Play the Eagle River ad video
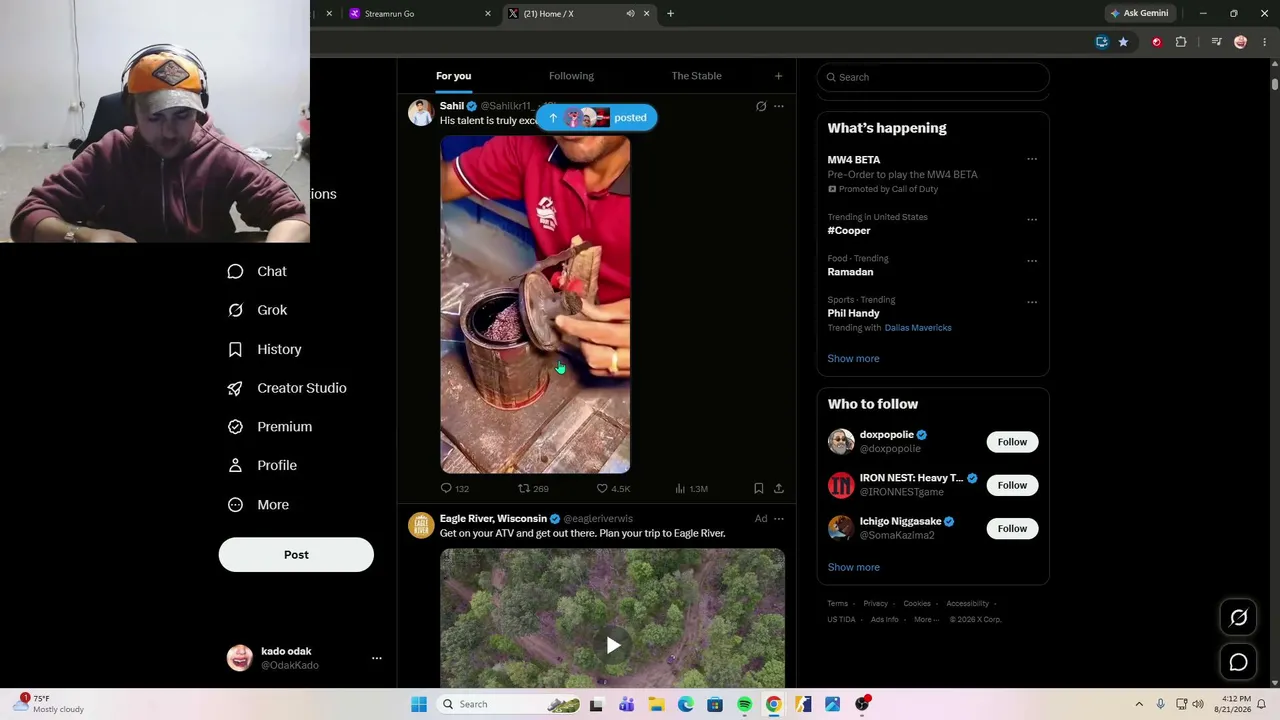Screen dimensions: 1280x720 (x=613, y=645)
